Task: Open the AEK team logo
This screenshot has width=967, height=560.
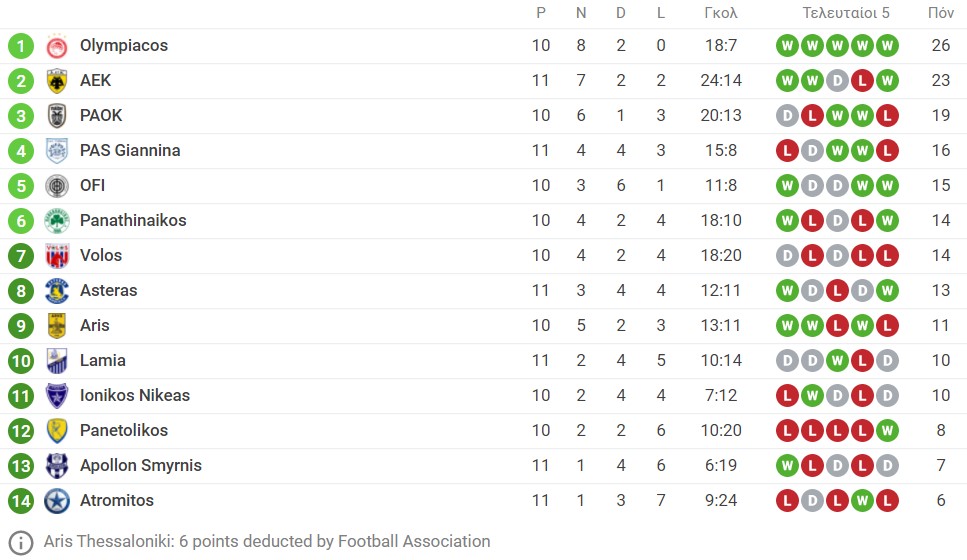Action: coord(57,81)
